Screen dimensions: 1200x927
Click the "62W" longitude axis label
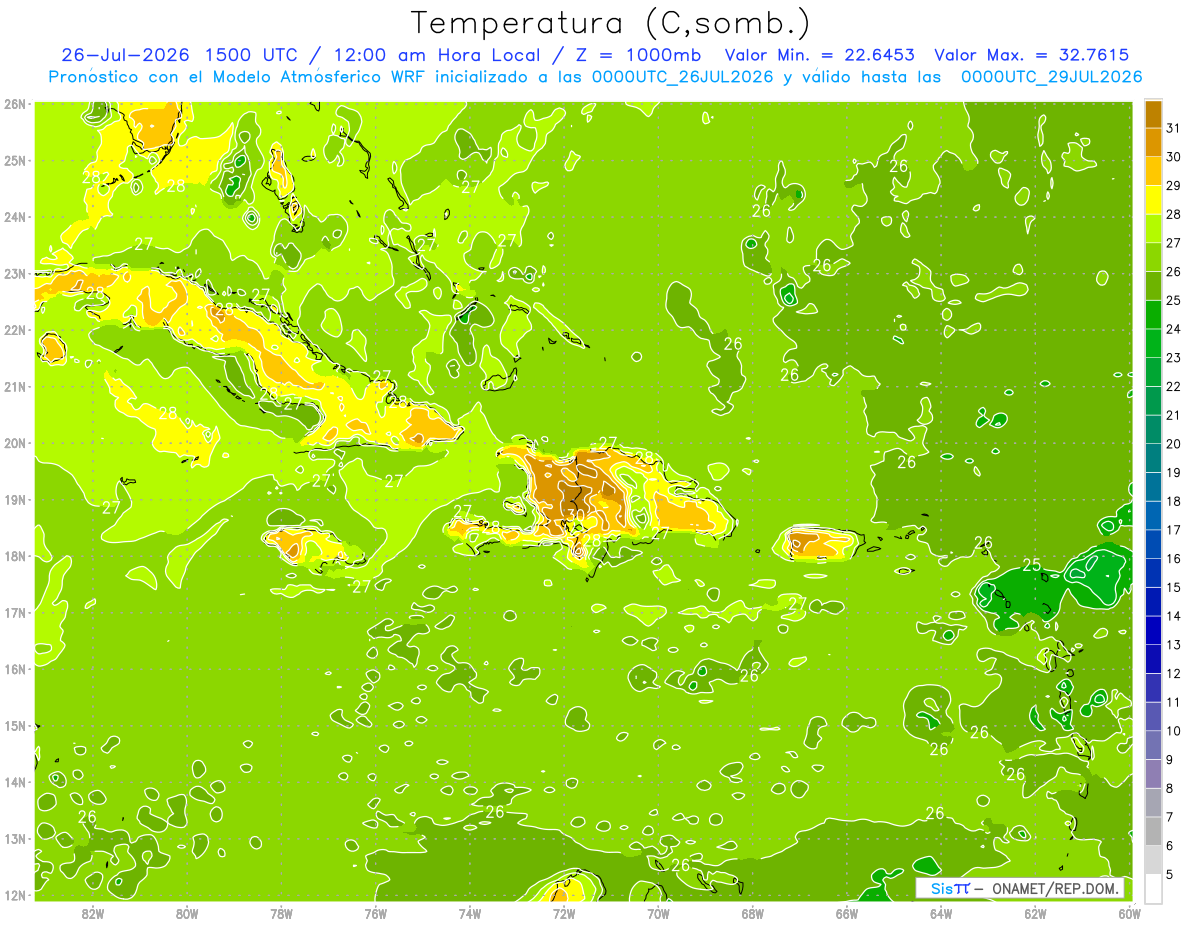pos(1035,913)
